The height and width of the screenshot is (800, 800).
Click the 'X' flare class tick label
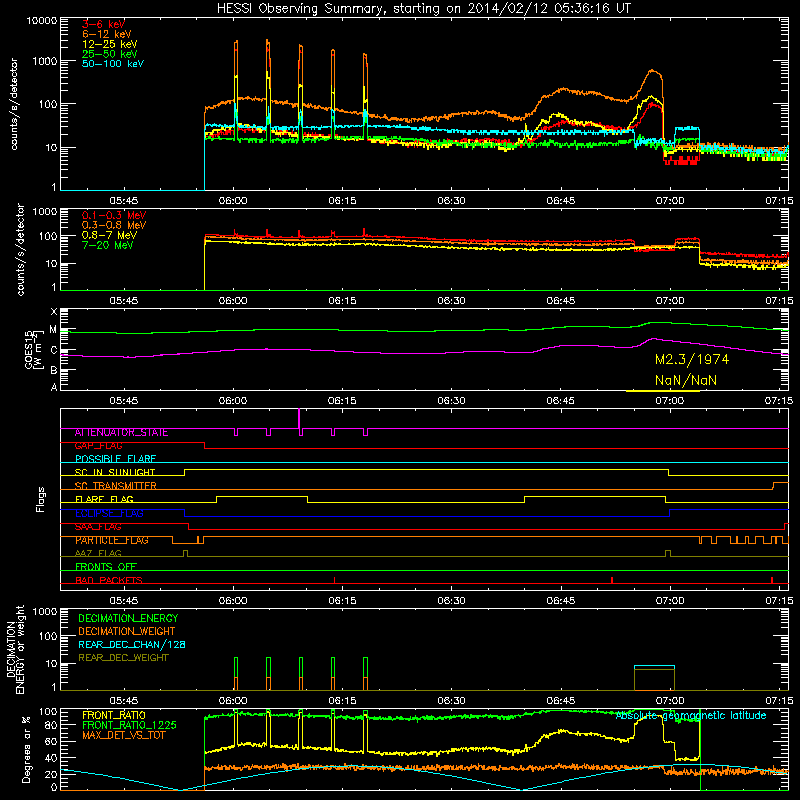pos(54,312)
